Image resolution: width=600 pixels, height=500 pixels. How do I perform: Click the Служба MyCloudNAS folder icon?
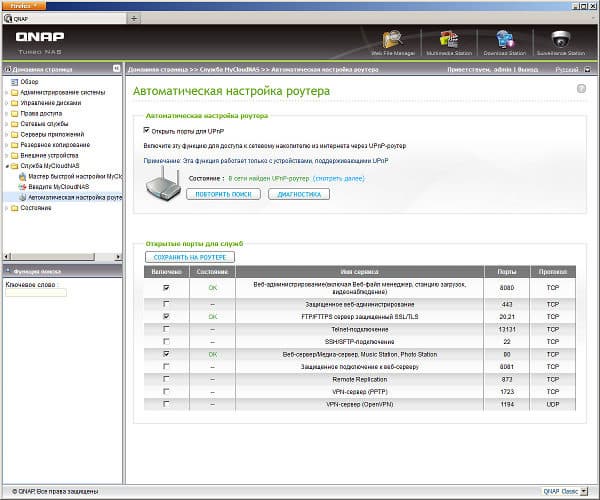[15, 166]
